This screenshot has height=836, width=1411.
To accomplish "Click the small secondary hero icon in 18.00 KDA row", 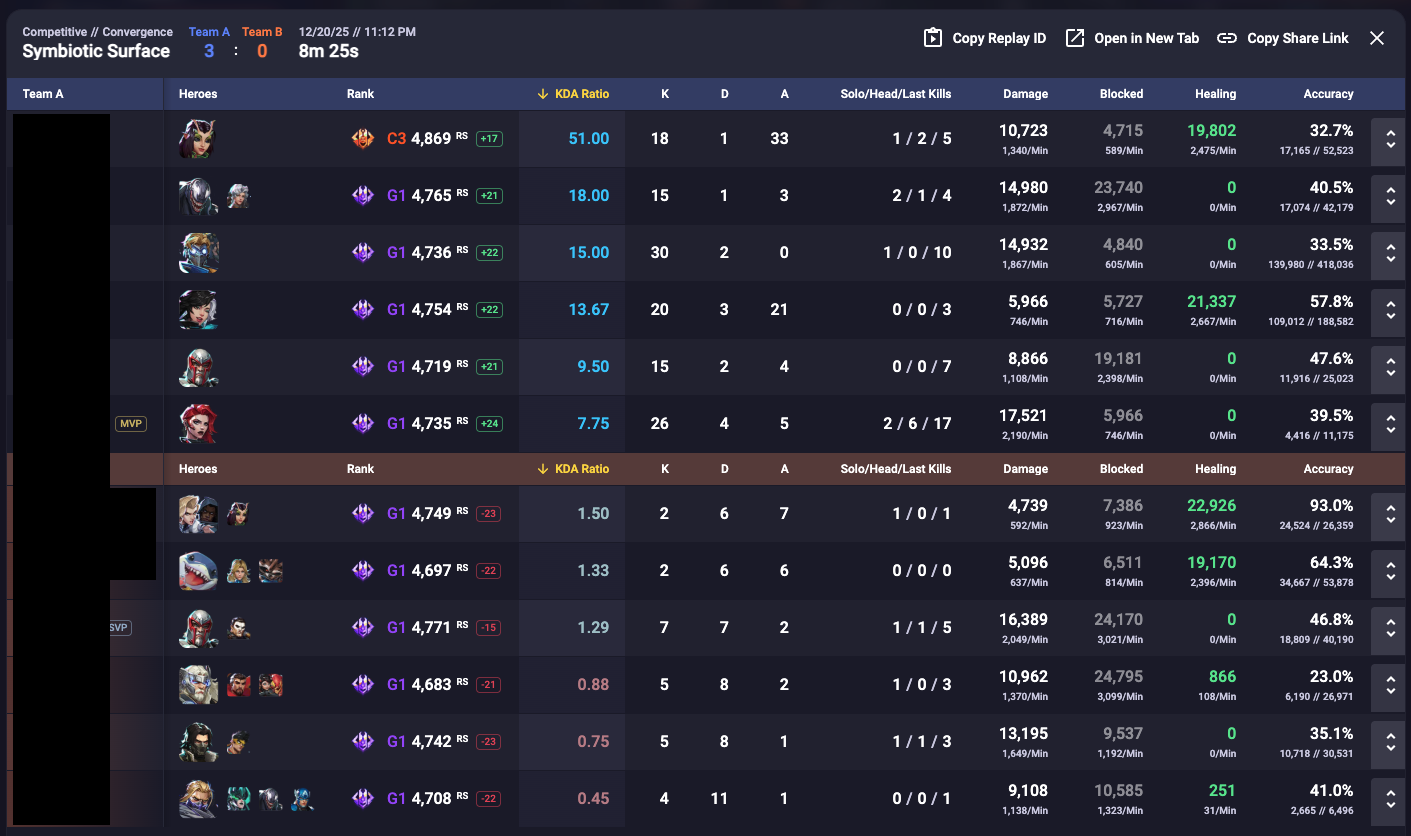I will coord(238,196).
